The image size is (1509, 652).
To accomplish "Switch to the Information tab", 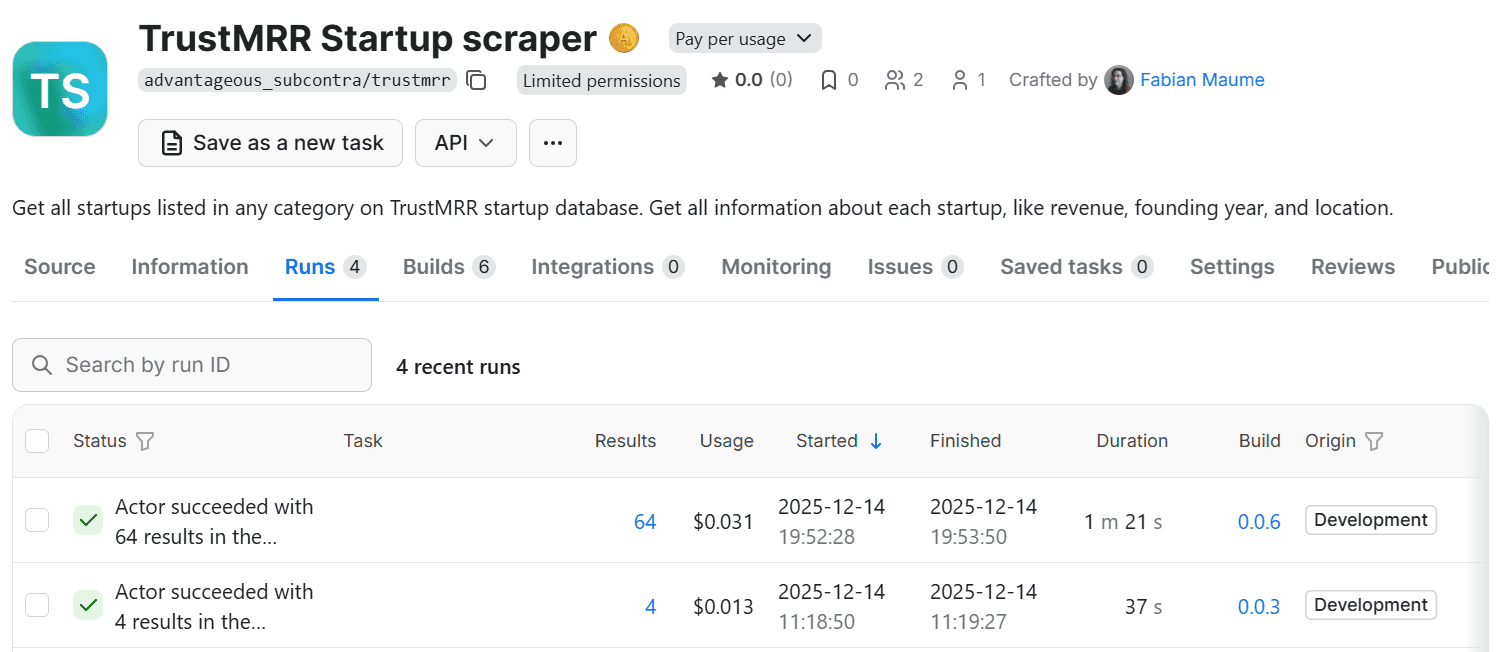I will 190,267.
